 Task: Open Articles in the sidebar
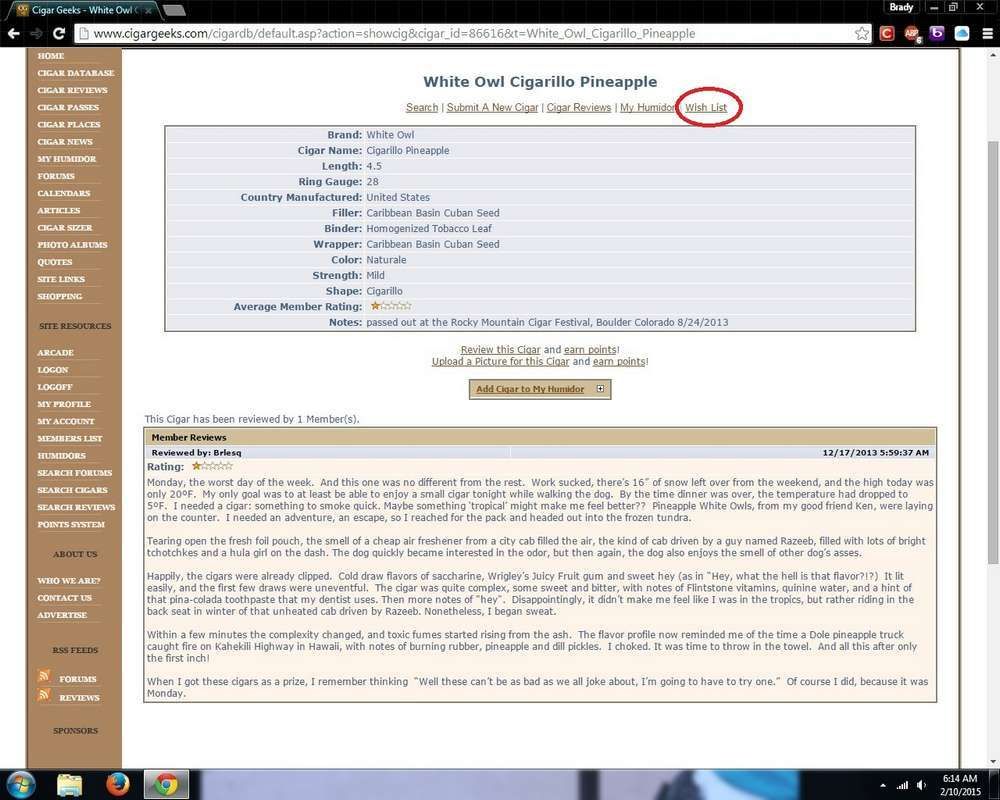[x=59, y=211]
